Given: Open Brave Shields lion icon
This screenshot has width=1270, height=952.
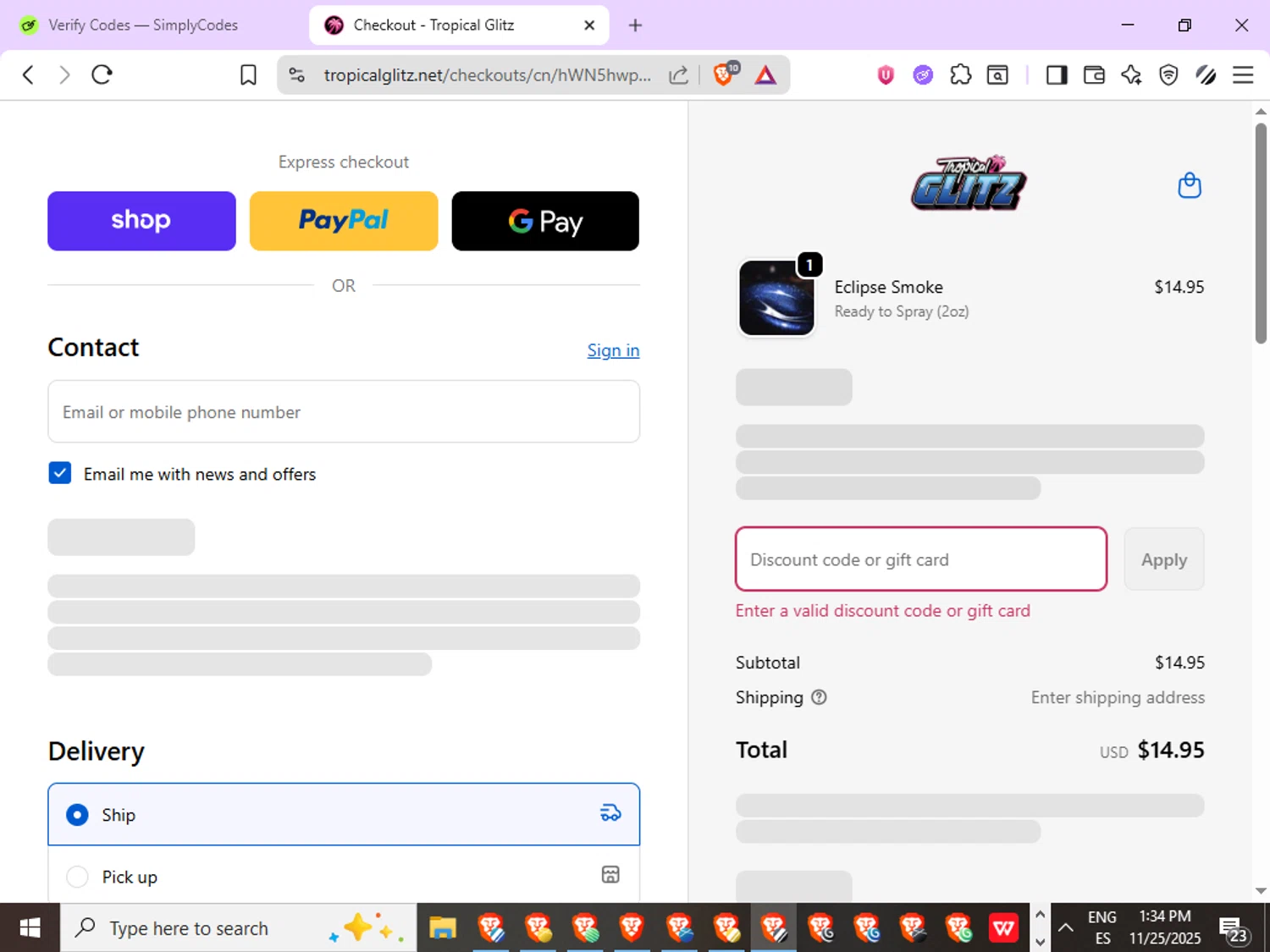Looking at the screenshot, I should (725, 74).
